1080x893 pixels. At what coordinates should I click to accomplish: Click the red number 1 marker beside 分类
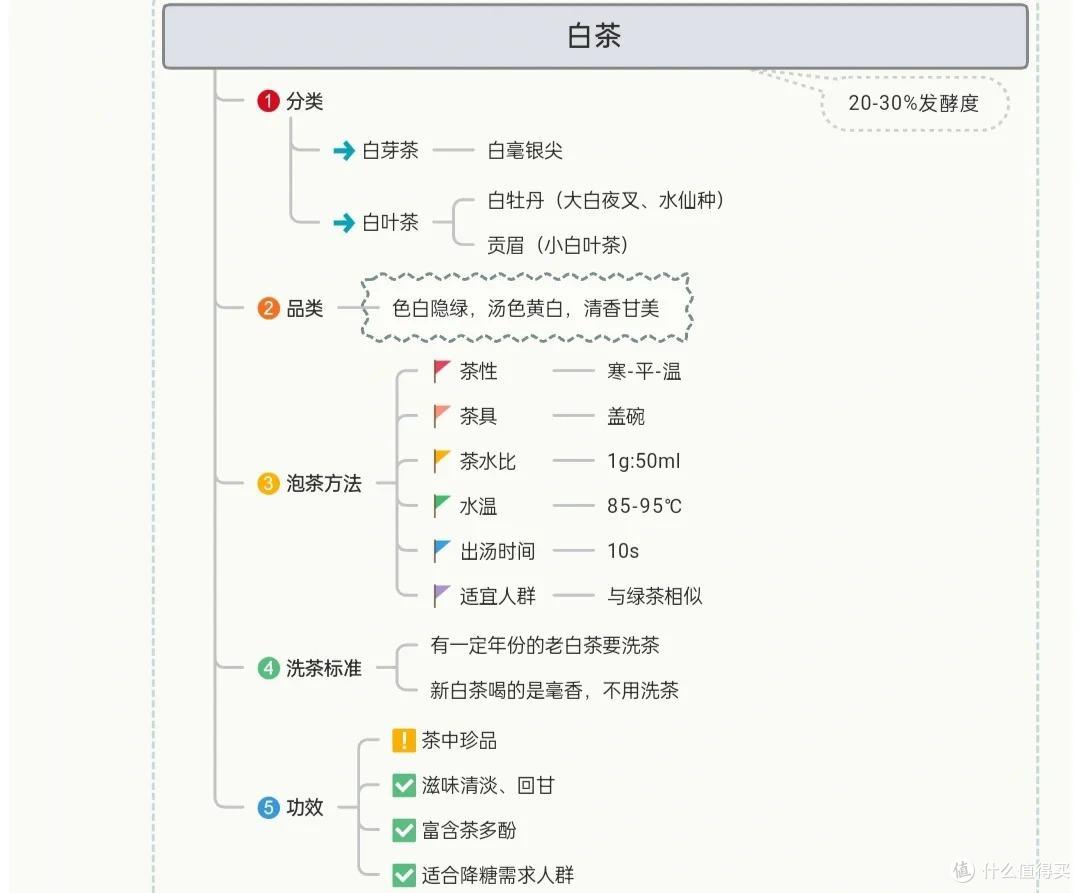pyautogui.click(x=268, y=101)
